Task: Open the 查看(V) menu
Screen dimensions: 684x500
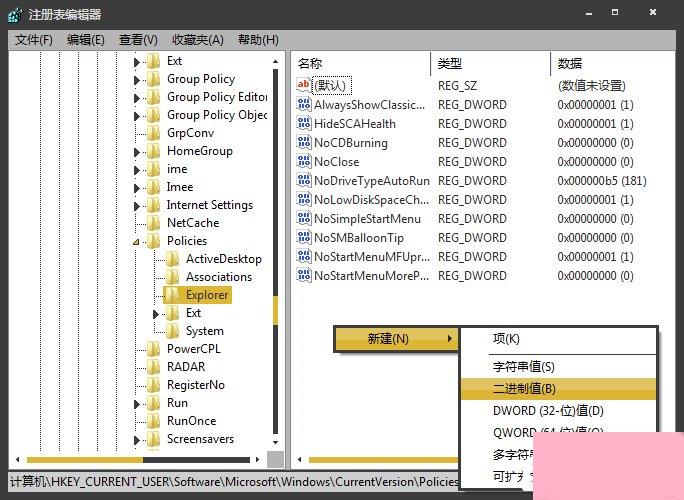Action: [x=138, y=40]
